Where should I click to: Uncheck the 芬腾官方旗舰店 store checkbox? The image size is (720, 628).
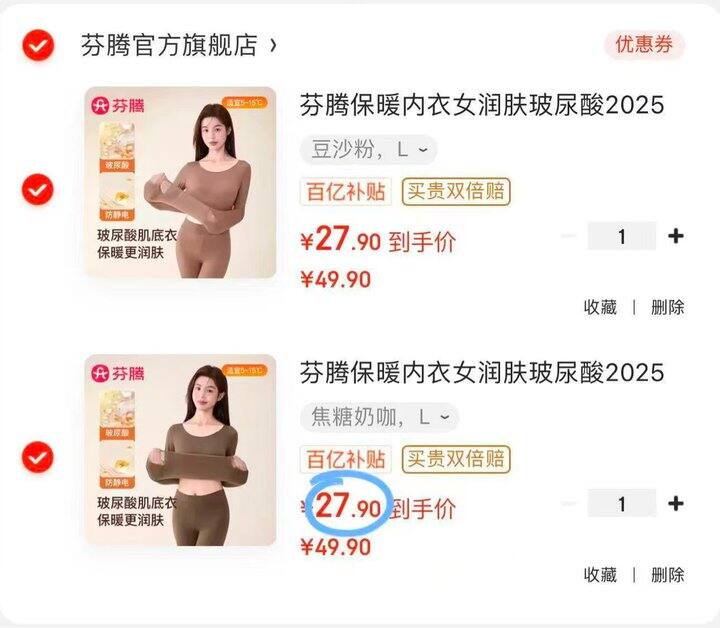click(38, 45)
